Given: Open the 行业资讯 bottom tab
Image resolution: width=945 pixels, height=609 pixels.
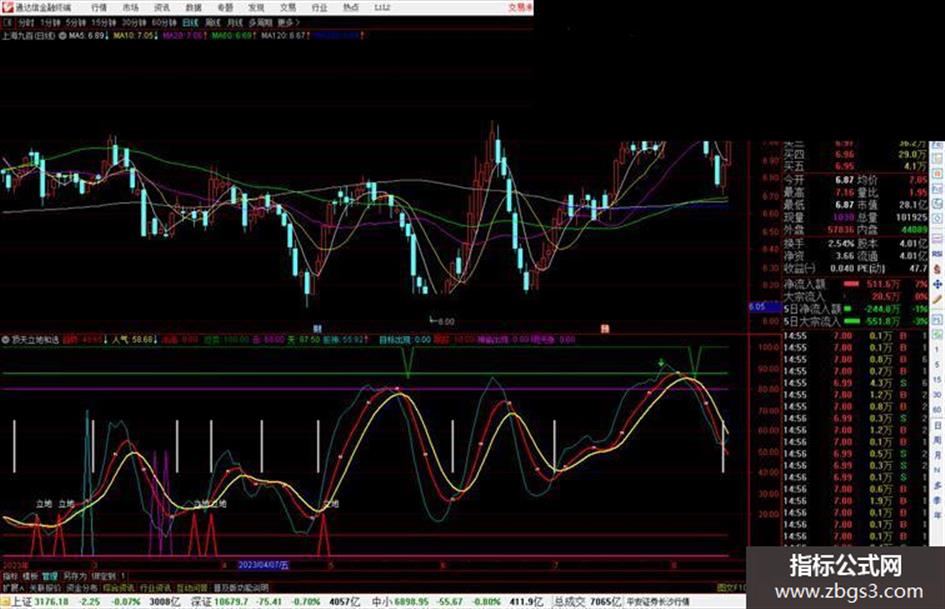Looking at the screenshot, I should click(155, 587).
